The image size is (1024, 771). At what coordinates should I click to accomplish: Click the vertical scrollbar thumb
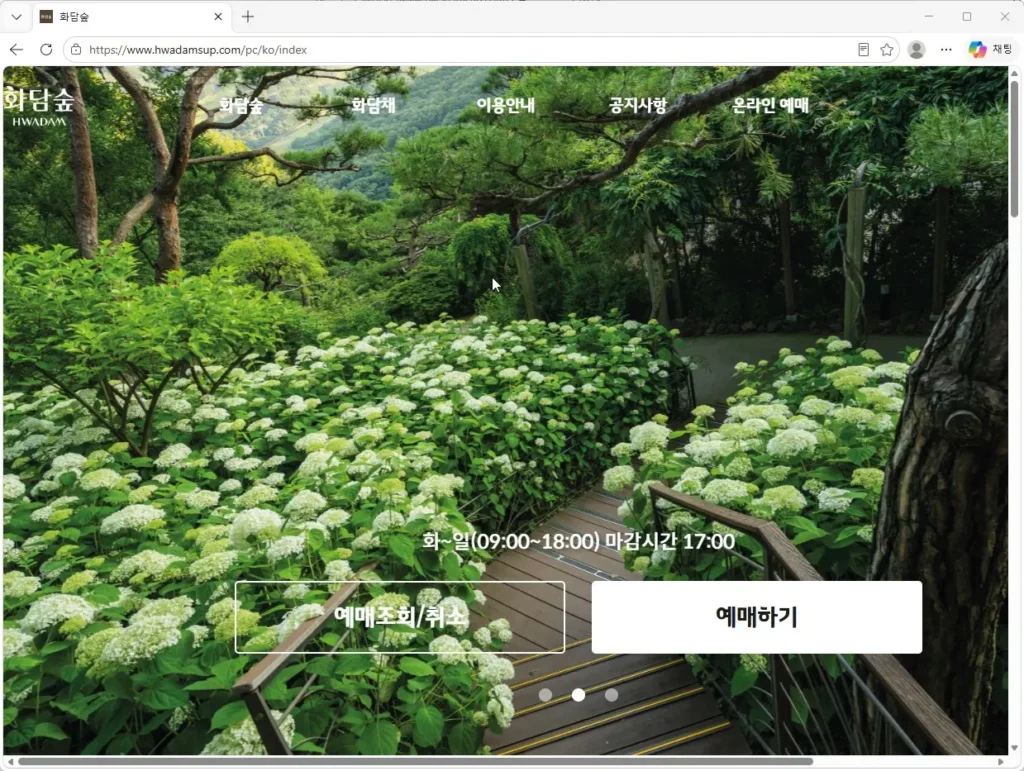click(1014, 149)
